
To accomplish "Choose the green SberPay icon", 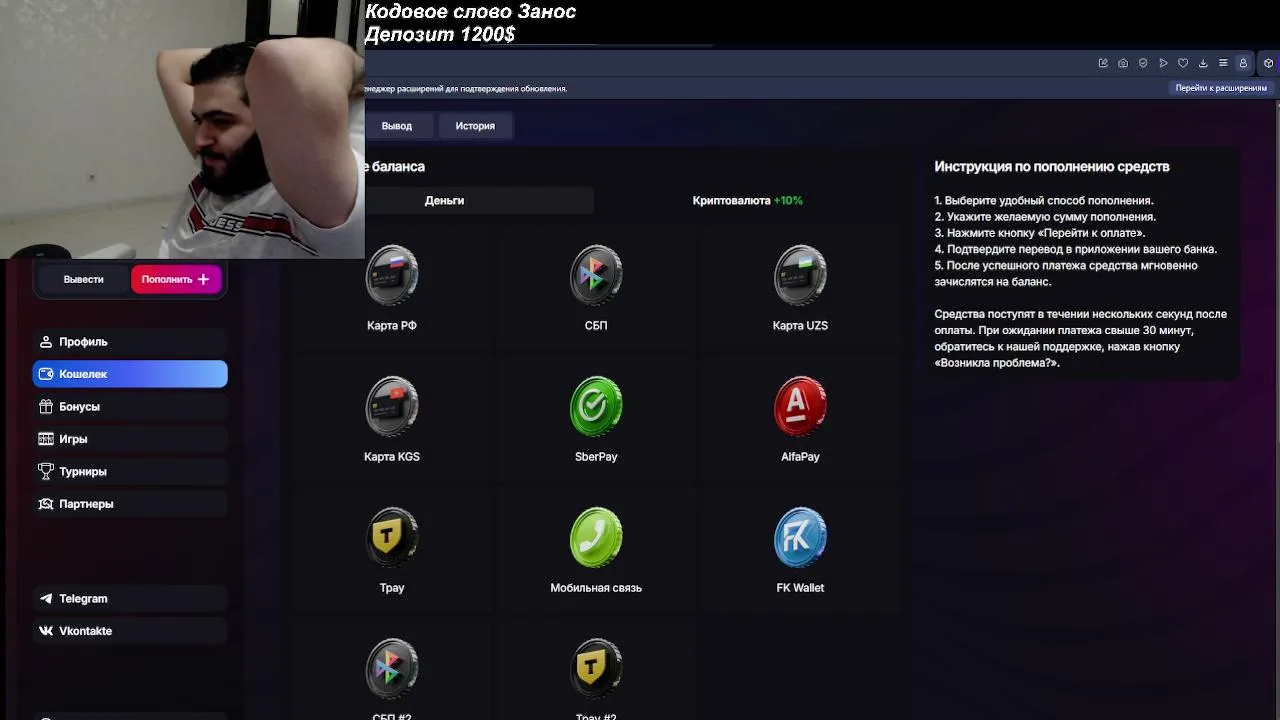I will pos(596,406).
